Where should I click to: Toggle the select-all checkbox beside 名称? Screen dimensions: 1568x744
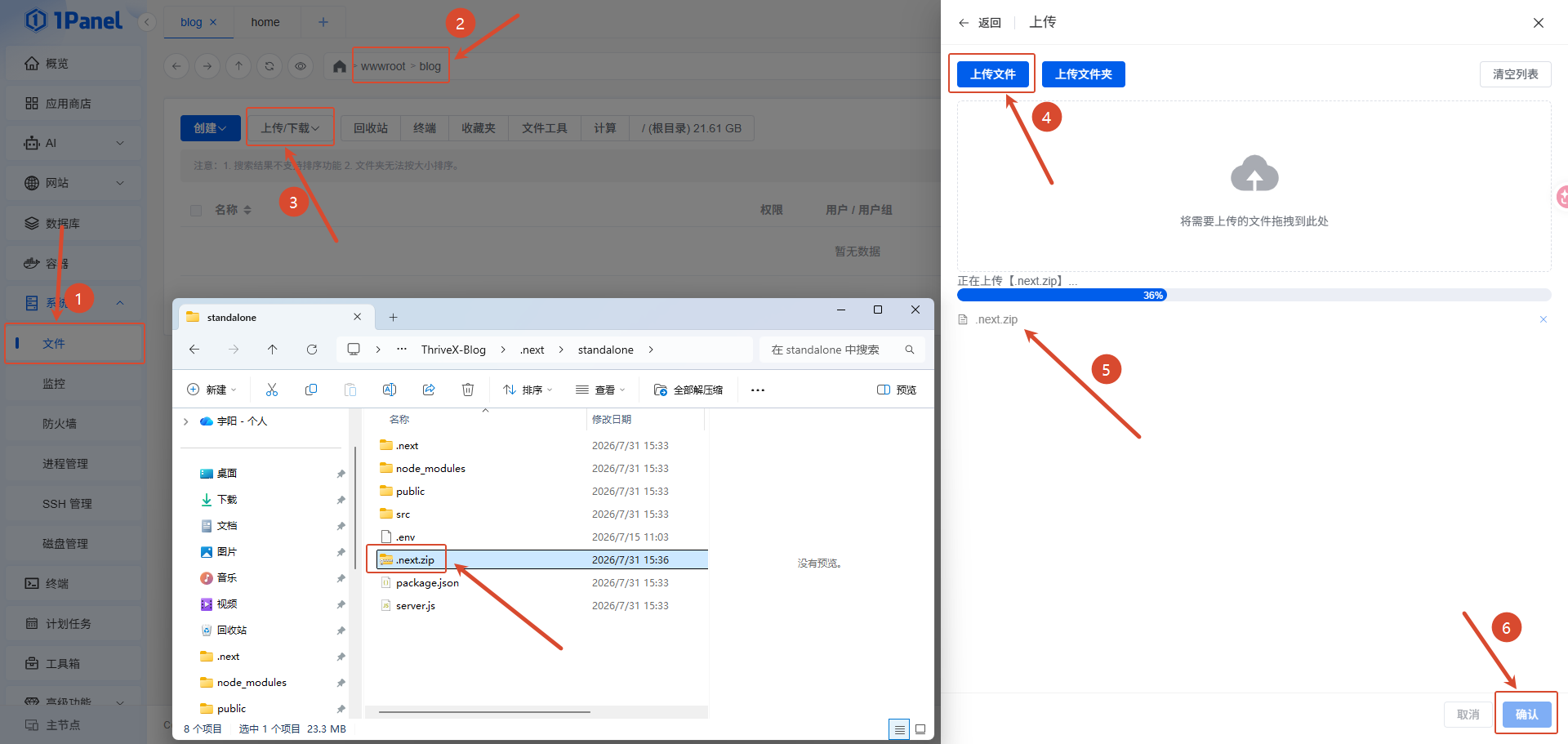coord(196,211)
